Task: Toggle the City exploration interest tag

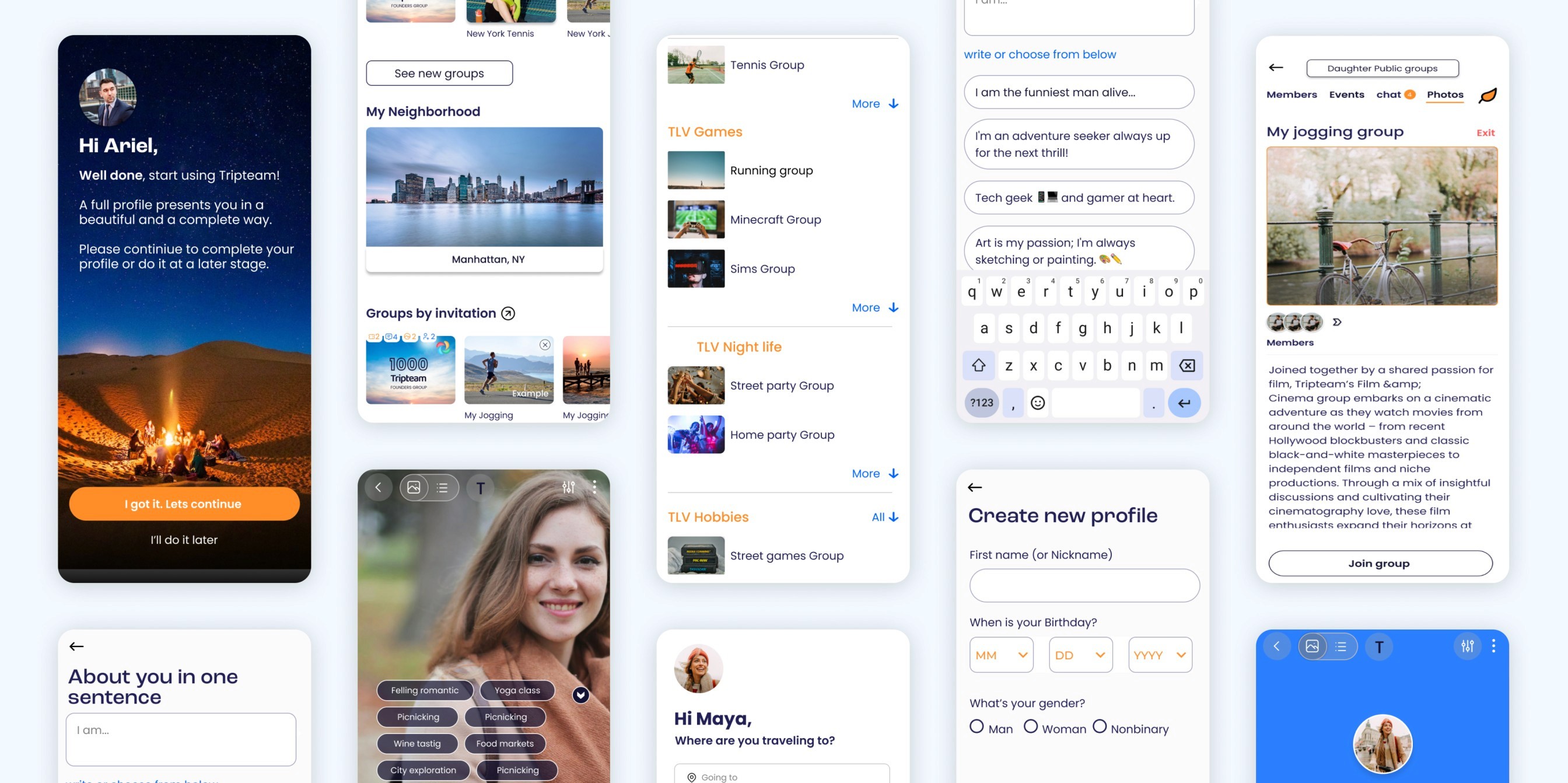Action: pos(423,770)
